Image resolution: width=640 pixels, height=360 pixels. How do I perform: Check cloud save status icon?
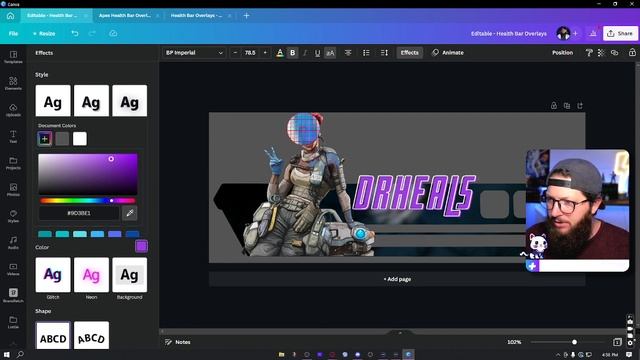click(113, 33)
